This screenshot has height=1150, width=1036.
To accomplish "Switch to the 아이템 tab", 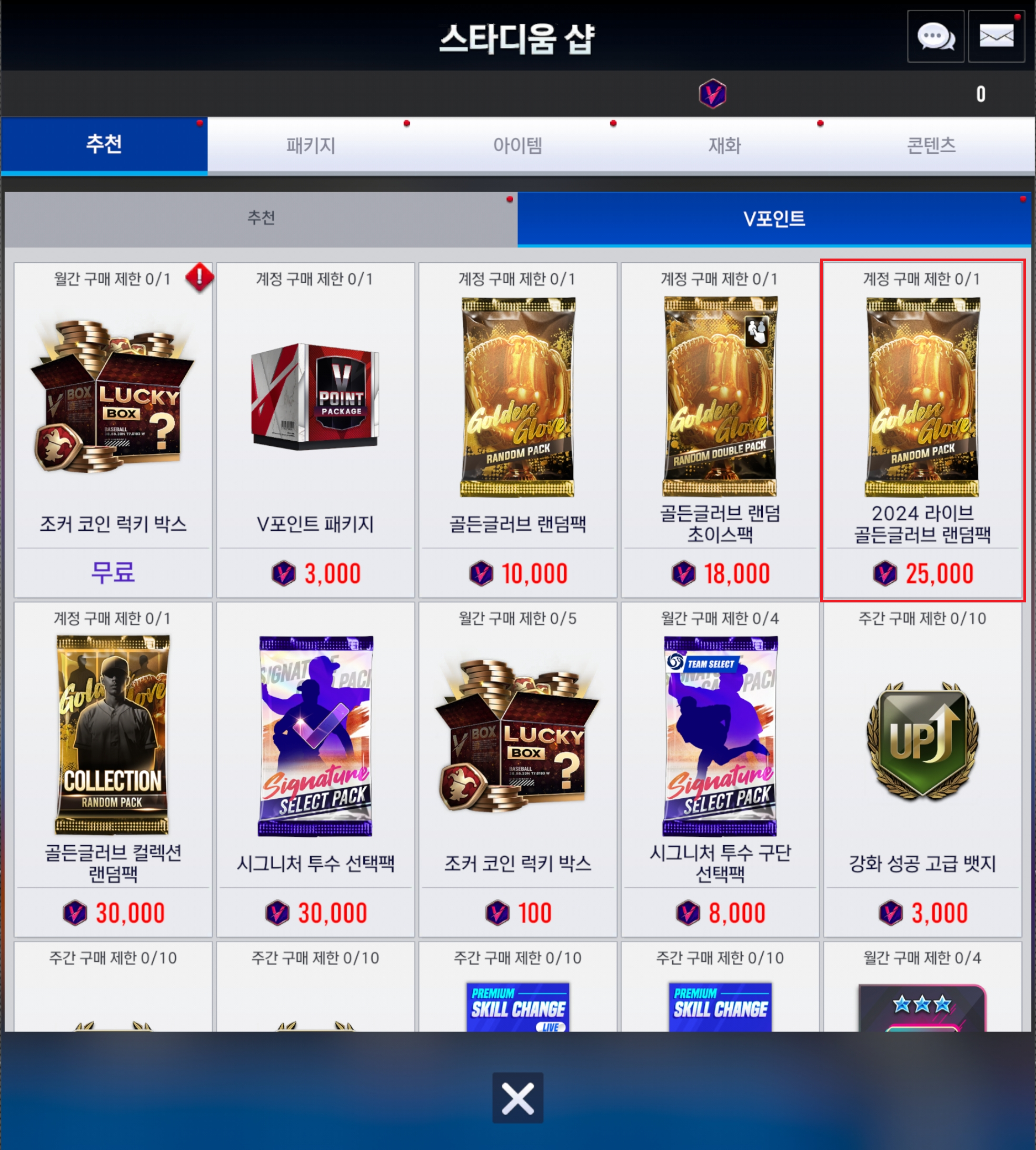I will [x=517, y=145].
